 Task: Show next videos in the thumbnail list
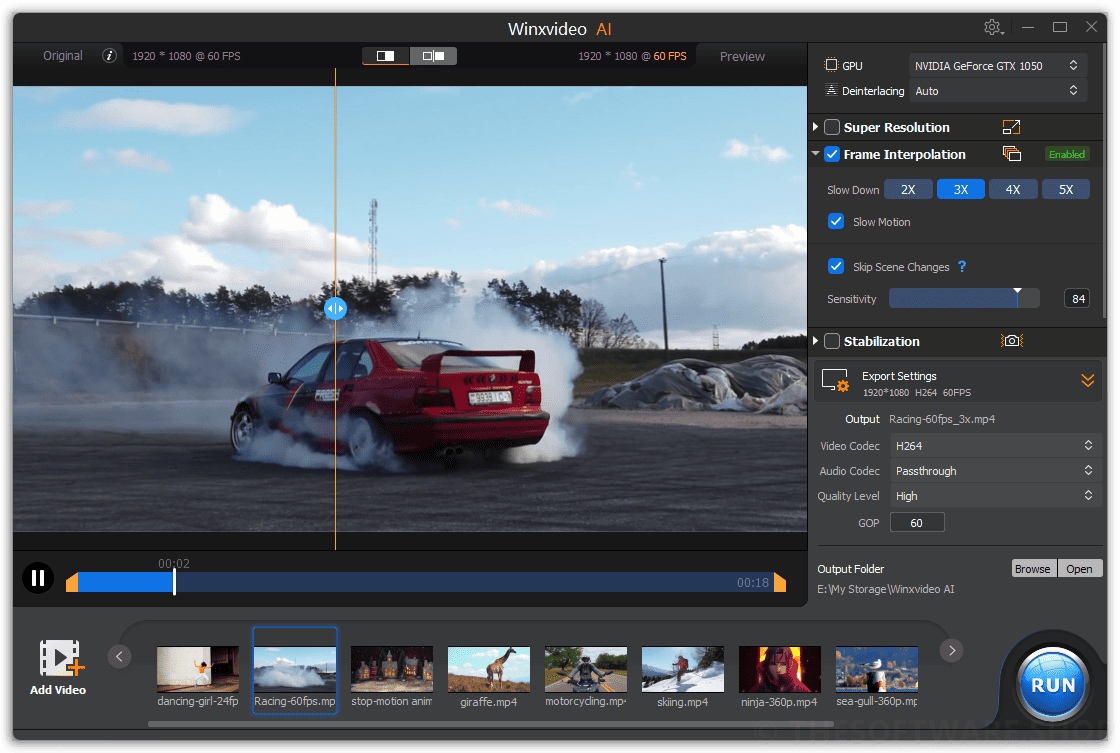point(951,650)
